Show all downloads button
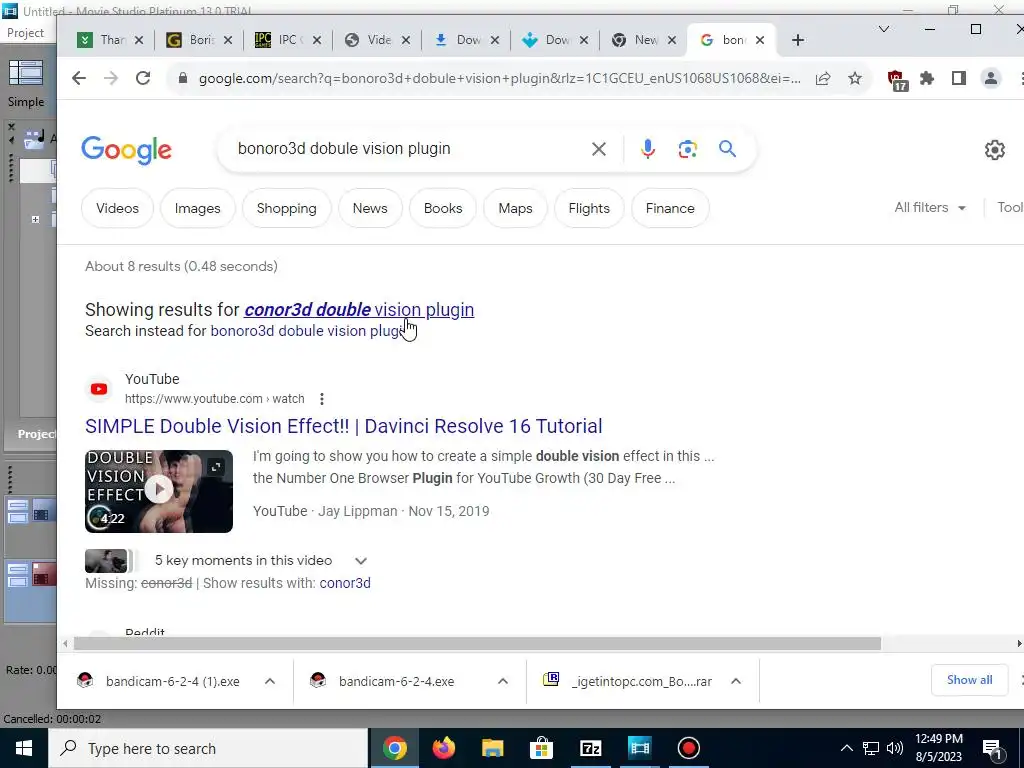Screen dimensions: 1024x768 [969, 680]
